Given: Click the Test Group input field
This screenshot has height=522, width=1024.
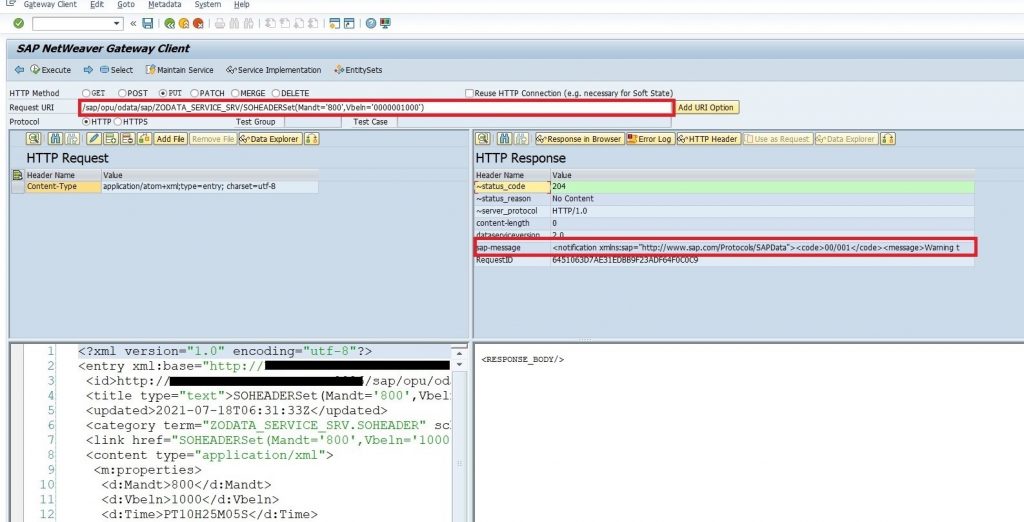Looking at the screenshot, I should point(312,122).
